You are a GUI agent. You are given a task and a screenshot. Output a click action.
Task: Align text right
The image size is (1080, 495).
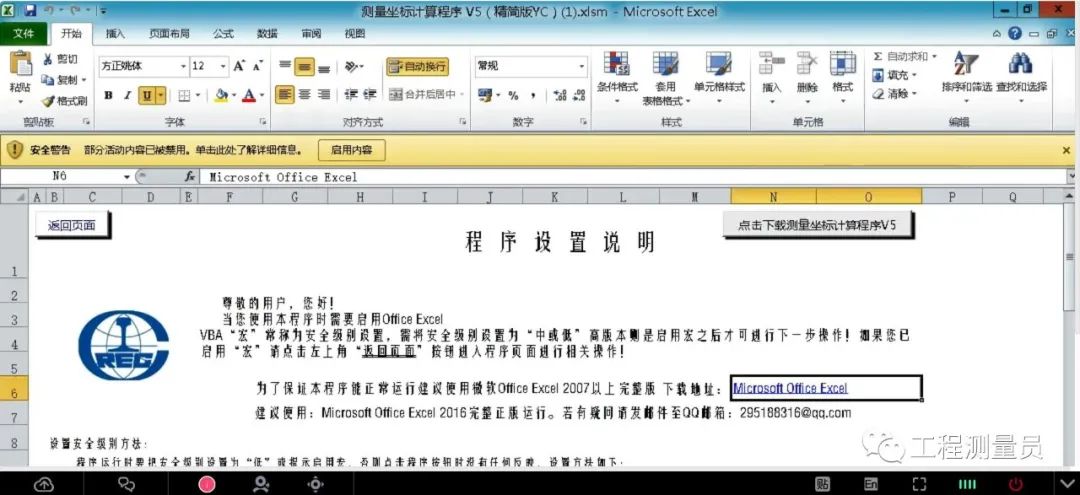pos(324,94)
